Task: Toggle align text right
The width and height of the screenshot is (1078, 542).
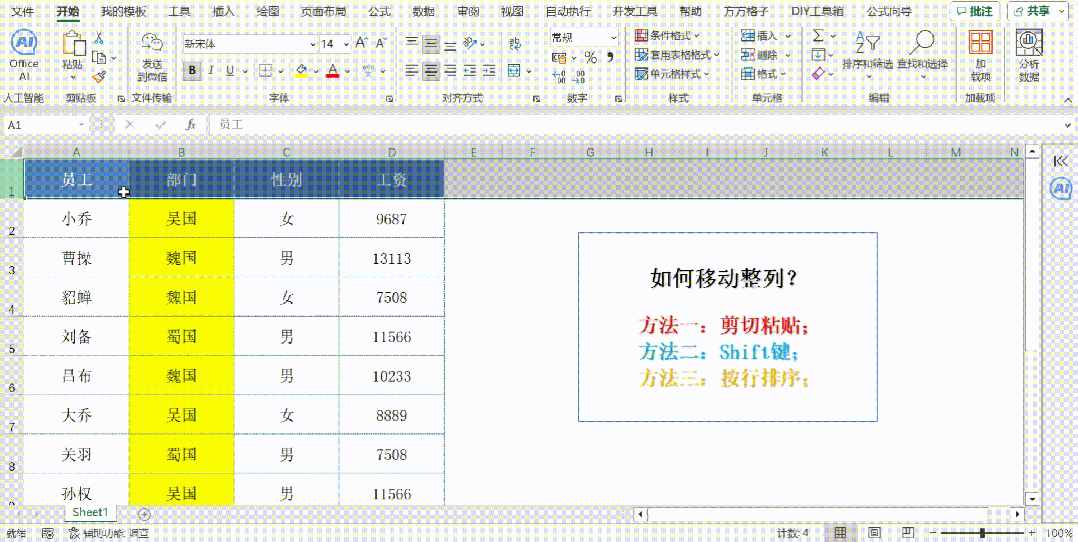Action: 450,70
